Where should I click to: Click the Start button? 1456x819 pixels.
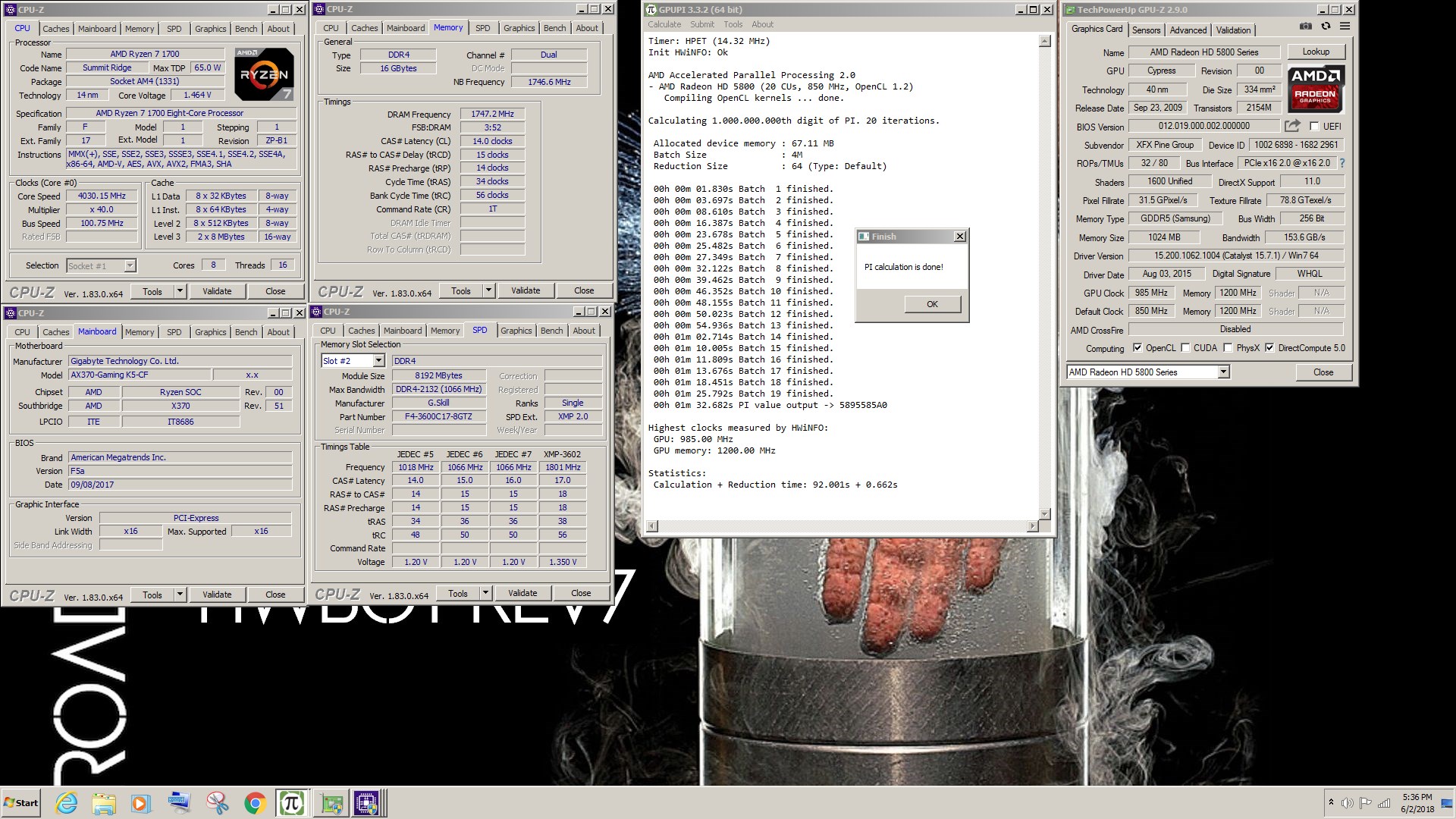coord(21,803)
